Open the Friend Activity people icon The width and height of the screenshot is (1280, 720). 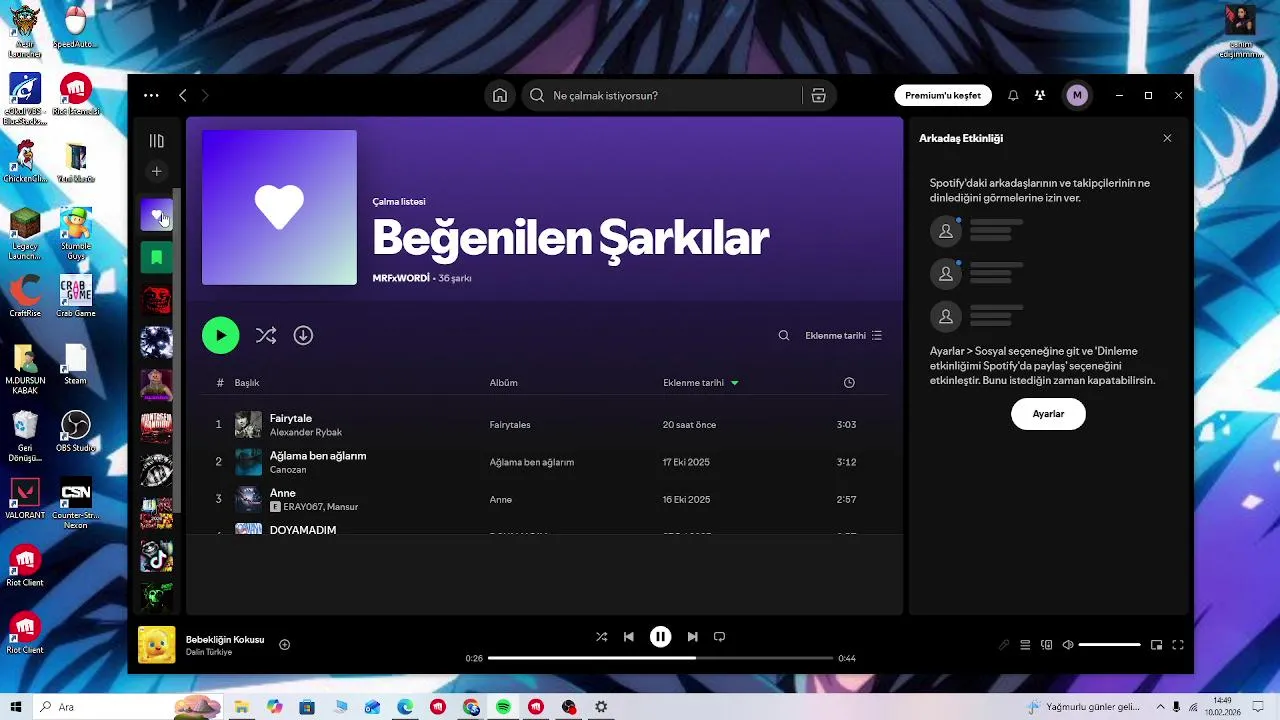tap(1040, 95)
